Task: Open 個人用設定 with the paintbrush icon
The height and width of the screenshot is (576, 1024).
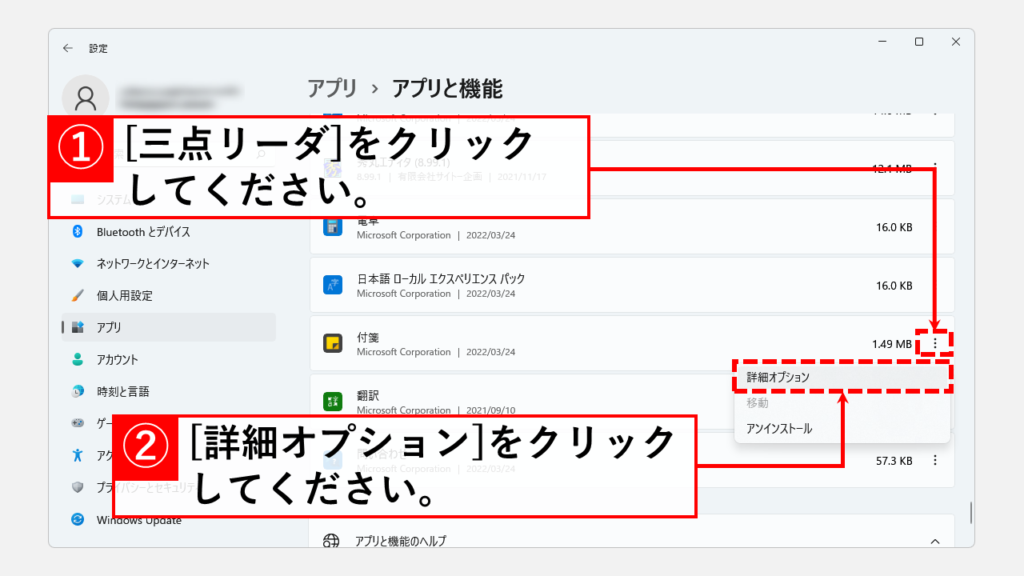Action: tap(124, 296)
